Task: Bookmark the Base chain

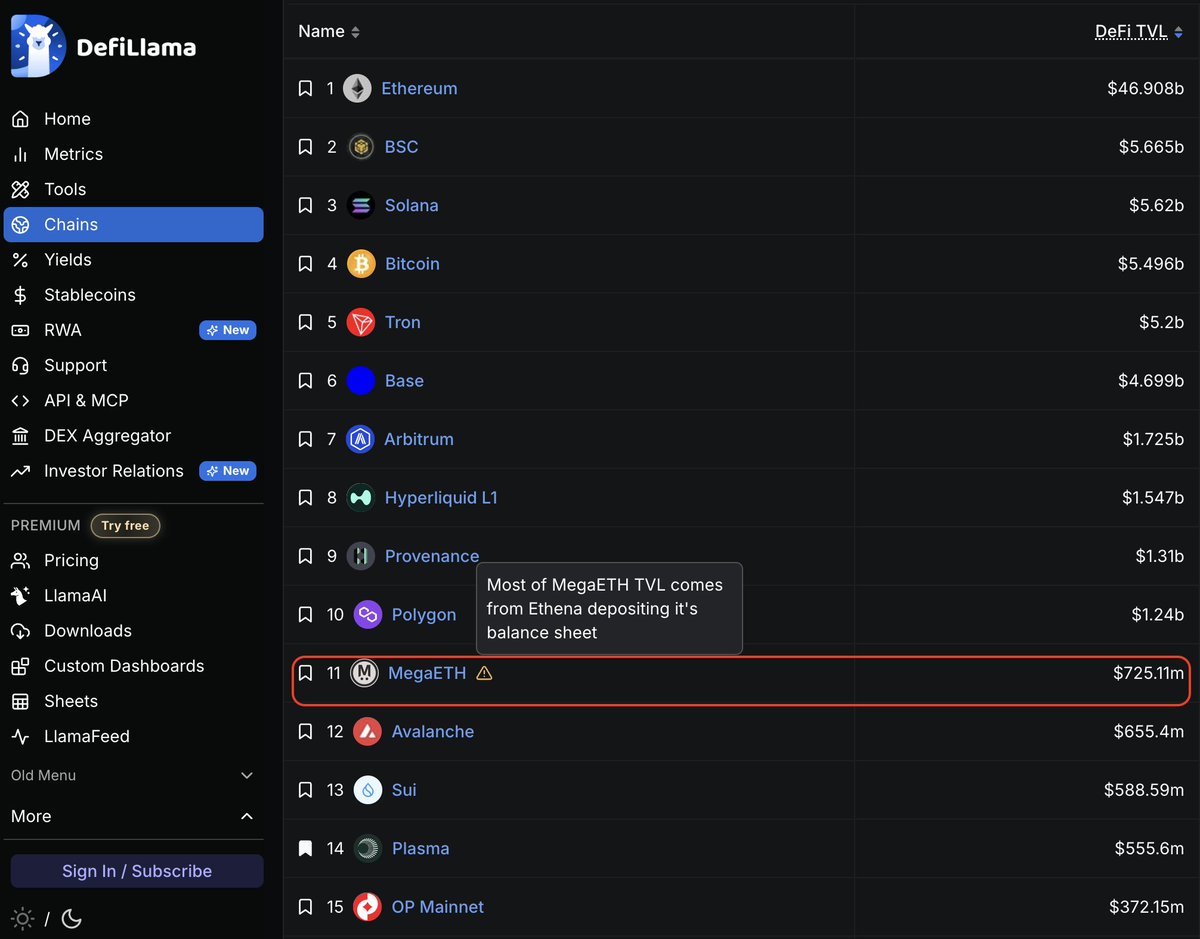Action: (x=306, y=381)
